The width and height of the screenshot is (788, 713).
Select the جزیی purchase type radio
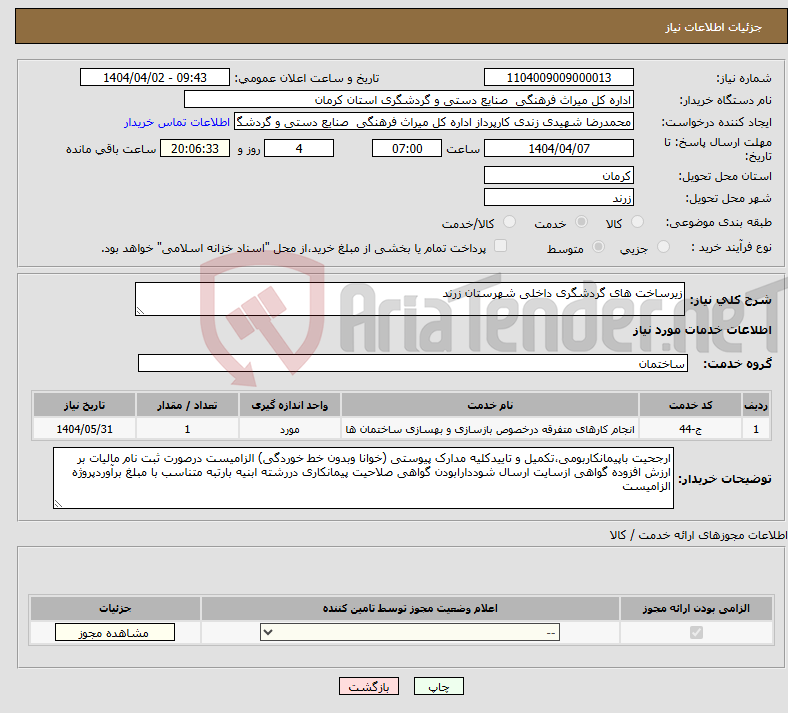tap(663, 247)
